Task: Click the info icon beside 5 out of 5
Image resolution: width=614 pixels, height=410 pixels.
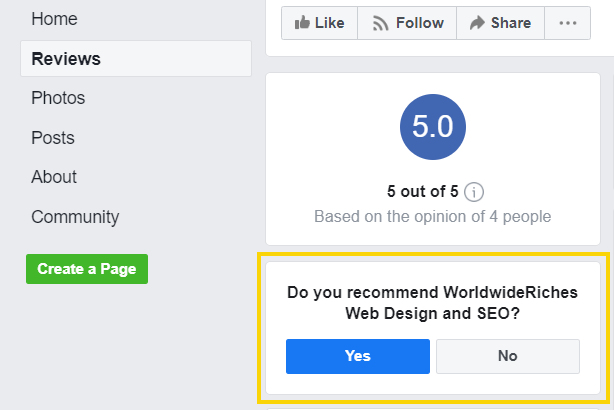Action: (474, 192)
